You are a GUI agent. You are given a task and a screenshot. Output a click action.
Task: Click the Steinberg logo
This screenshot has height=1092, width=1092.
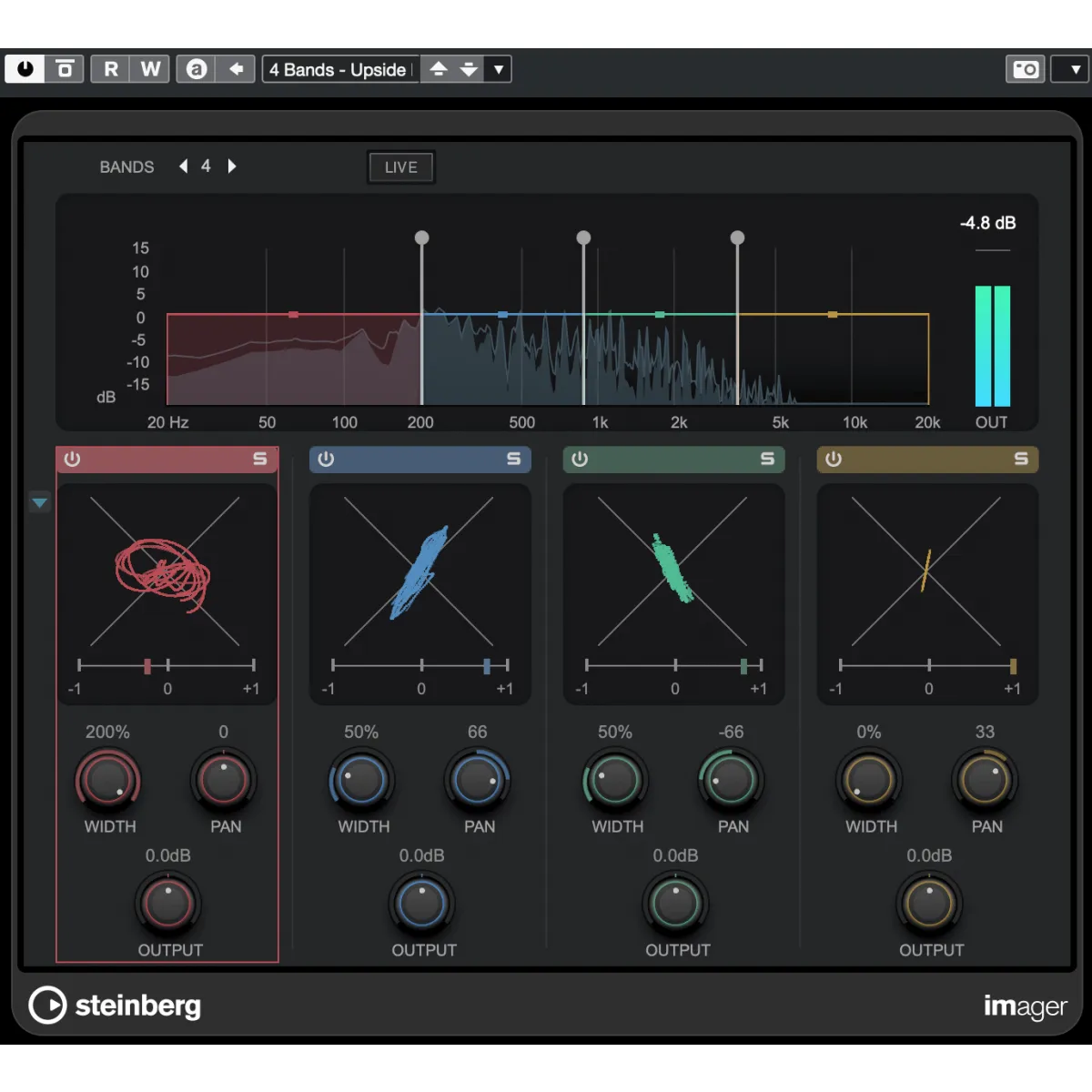point(115,1006)
